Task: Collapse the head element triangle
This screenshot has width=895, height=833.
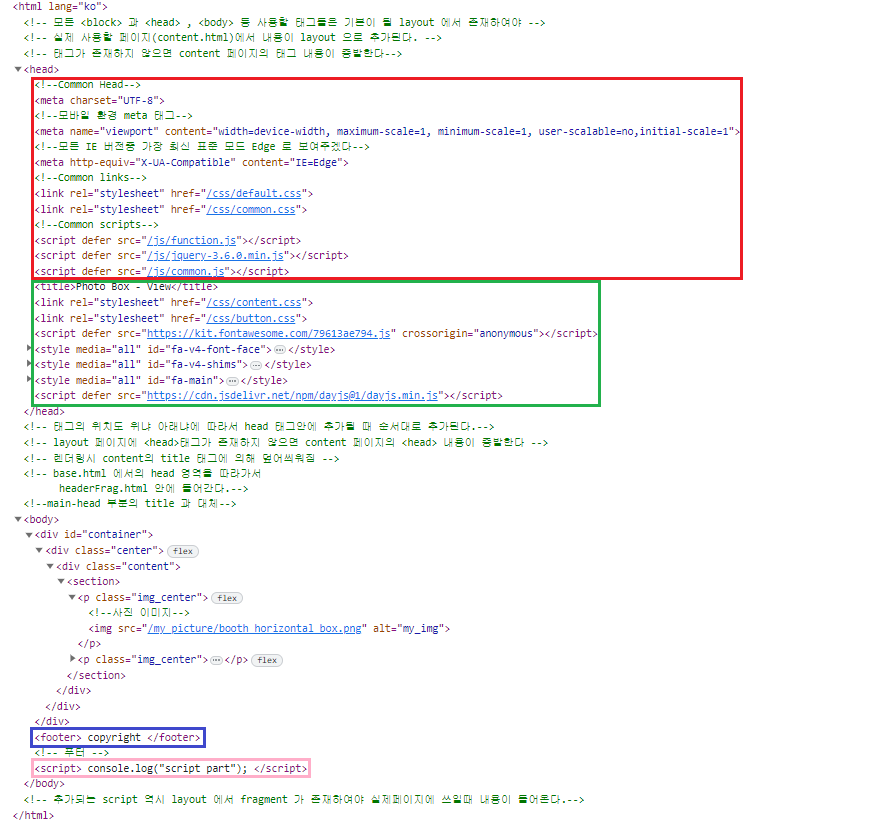Action: (x=18, y=70)
